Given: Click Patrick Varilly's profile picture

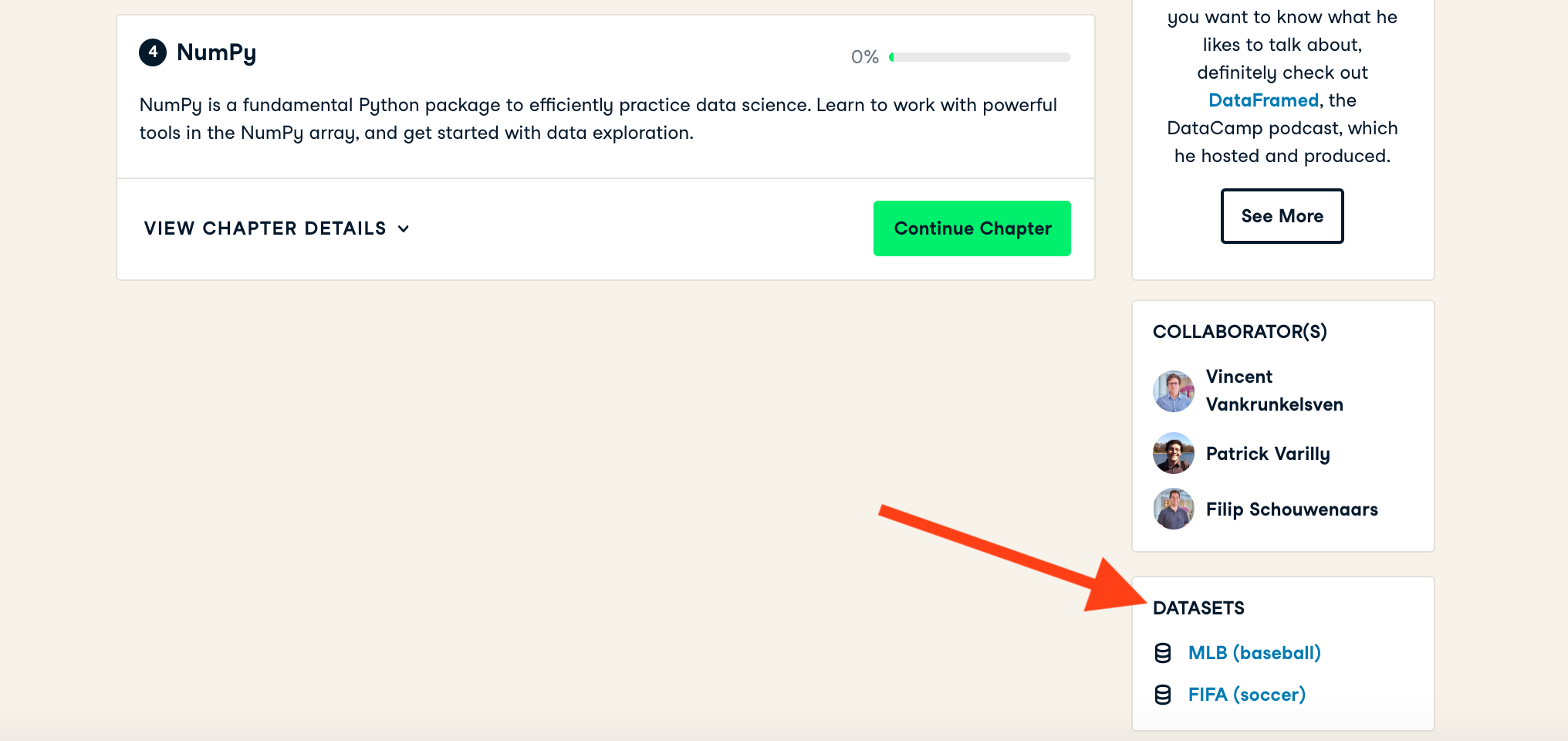Looking at the screenshot, I should 1174,453.
